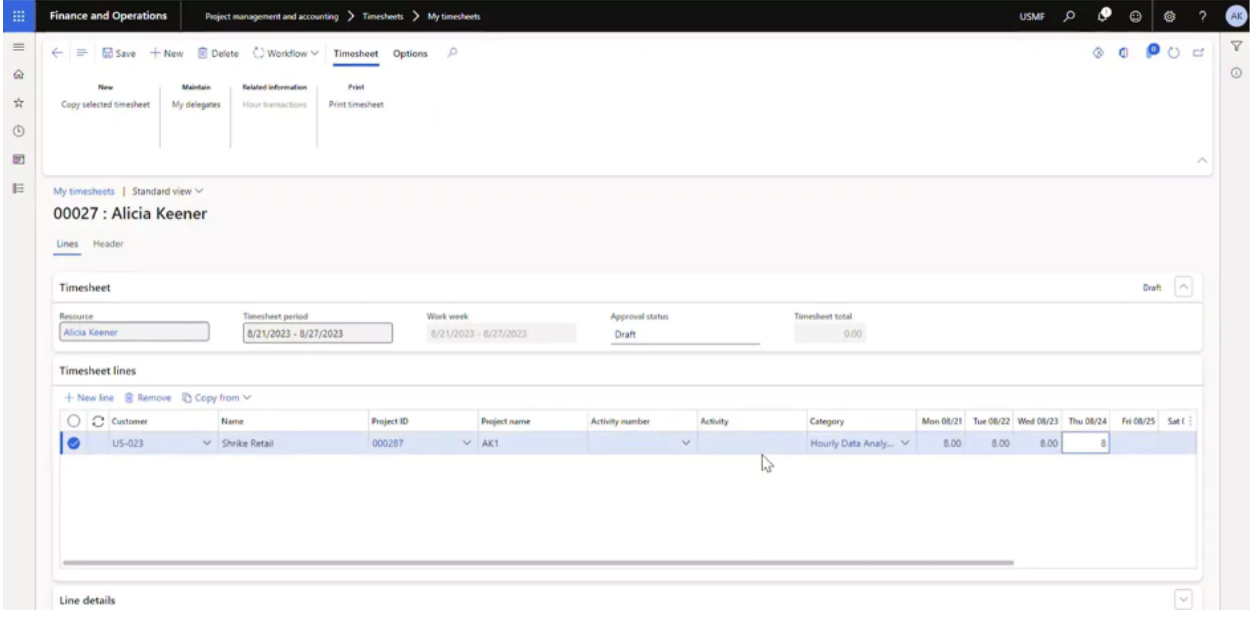Refresh the page with the circular arrow

tap(1174, 54)
